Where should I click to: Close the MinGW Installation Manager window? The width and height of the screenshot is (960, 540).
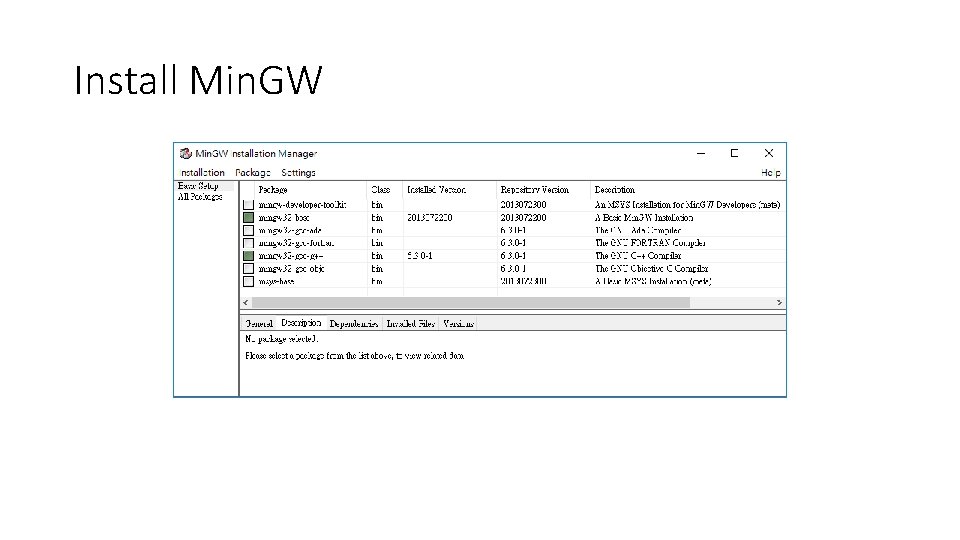click(768, 153)
